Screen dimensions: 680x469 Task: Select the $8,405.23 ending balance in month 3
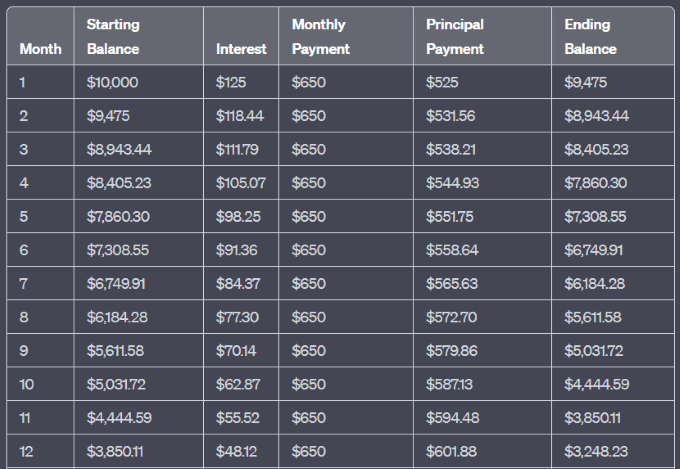(613, 149)
